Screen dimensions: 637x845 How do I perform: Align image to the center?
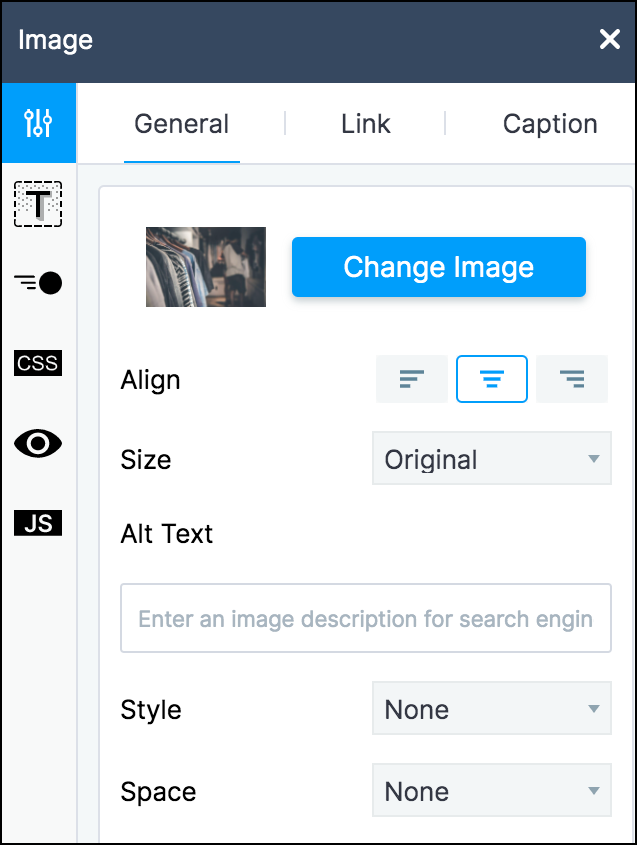pyautogui.click(x=492, y=379)
